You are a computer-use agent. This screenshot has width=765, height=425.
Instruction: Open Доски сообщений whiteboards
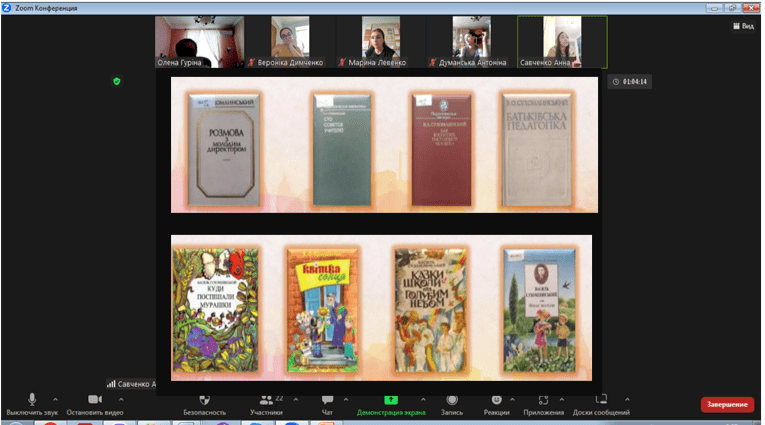click(601, 400)
